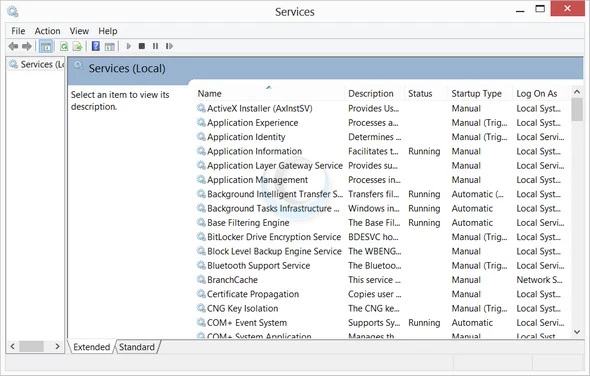Image resolution: width=590 pixels, height=376 pixels.
Task: Open the Action menu
Action: click(47, 31)
